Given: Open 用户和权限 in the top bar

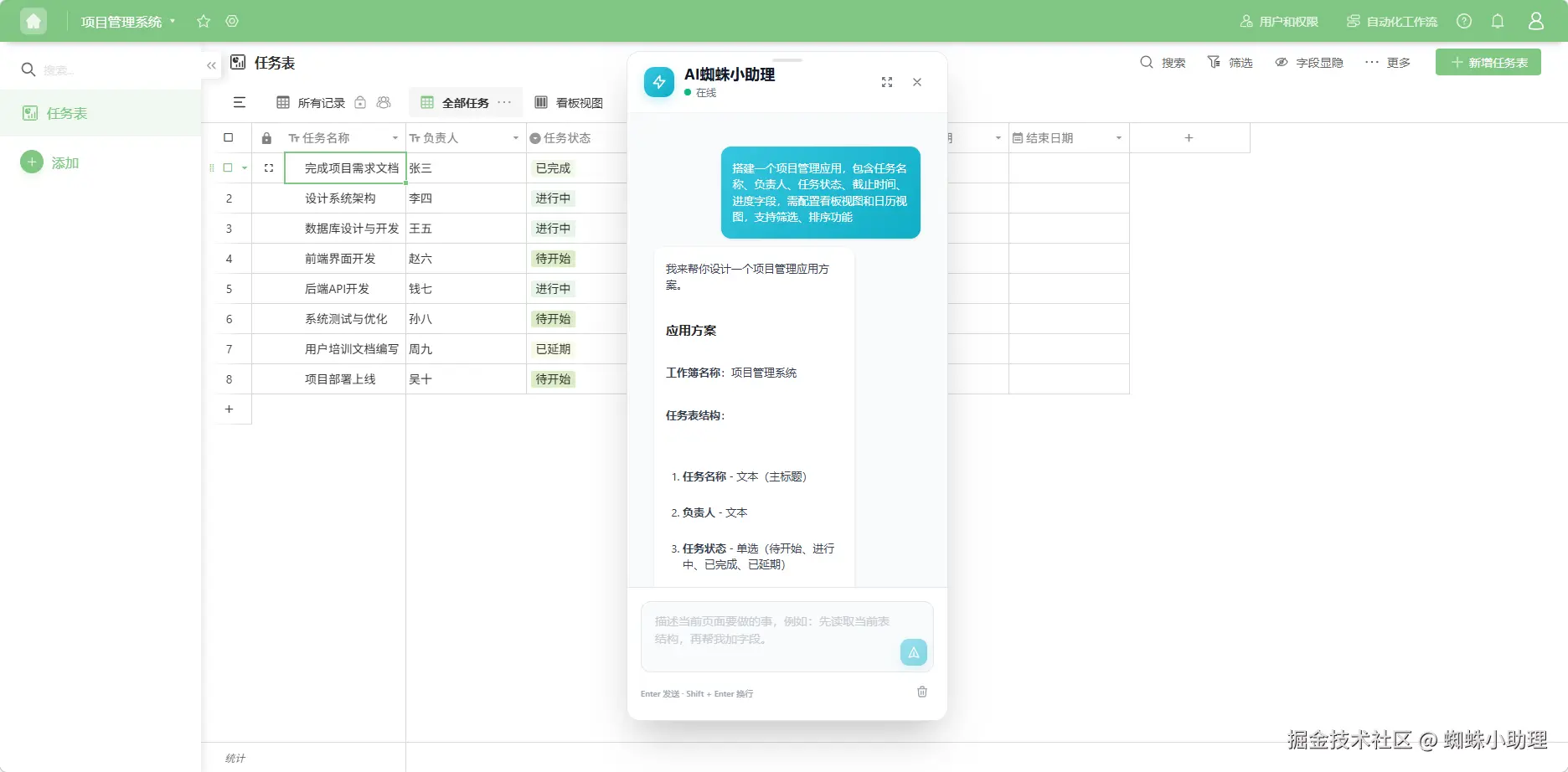Looking at the screenshot, I should (1279, 22).
